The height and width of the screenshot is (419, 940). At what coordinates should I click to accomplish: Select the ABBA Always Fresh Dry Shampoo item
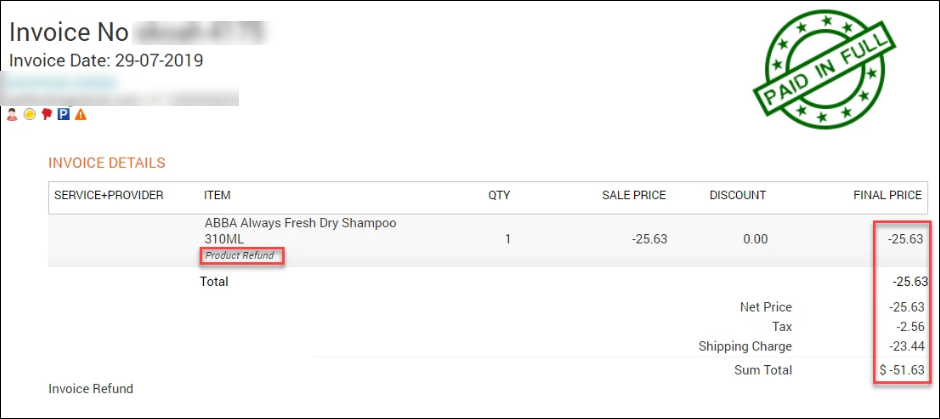pyautogui.click(x=300, y=231)
